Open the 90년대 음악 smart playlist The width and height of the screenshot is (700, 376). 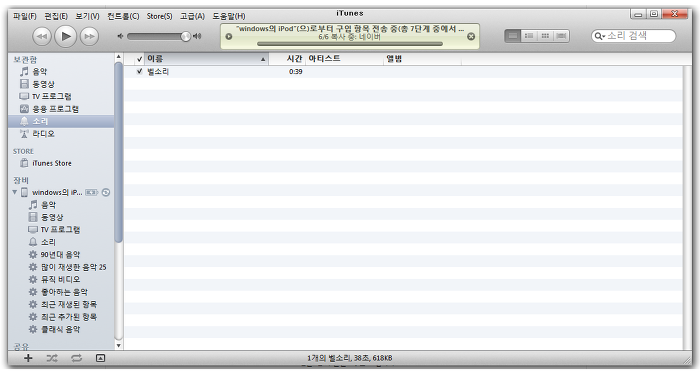pos(61,255)
